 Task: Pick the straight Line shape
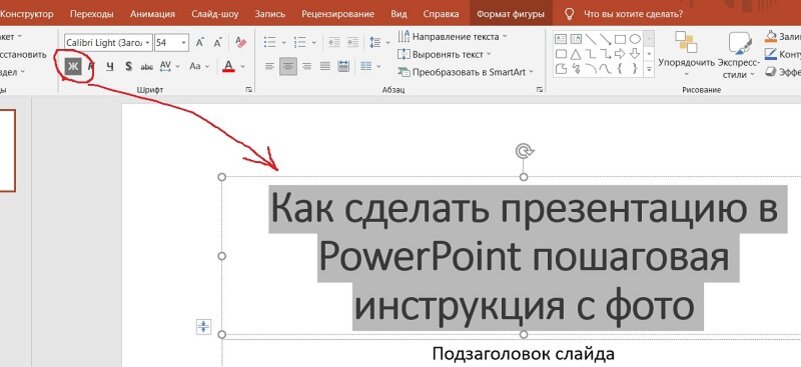(591, 39)
